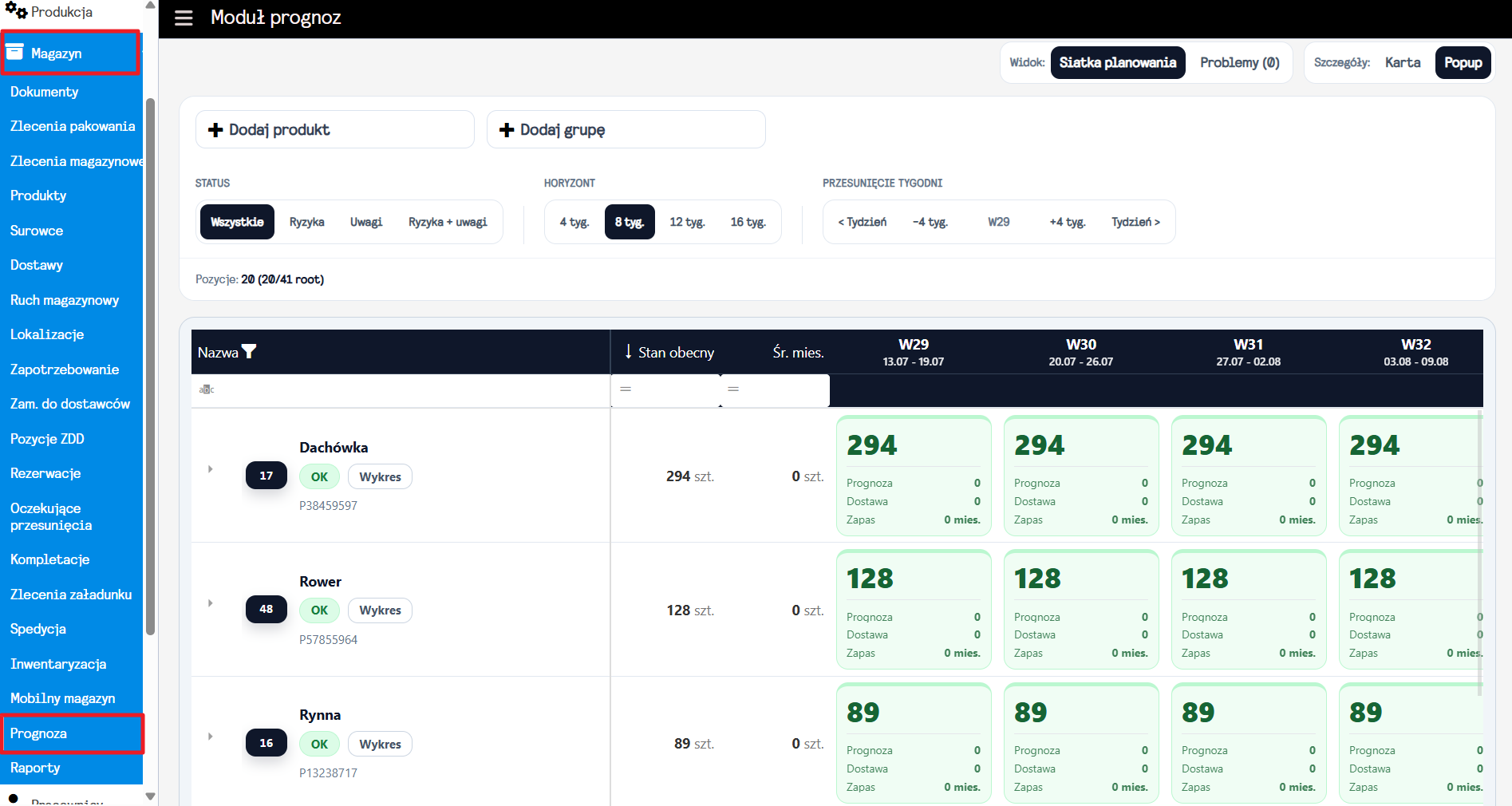Sort by Stan obecny arrow icon
1512x806 pixels.
(629, 351)
